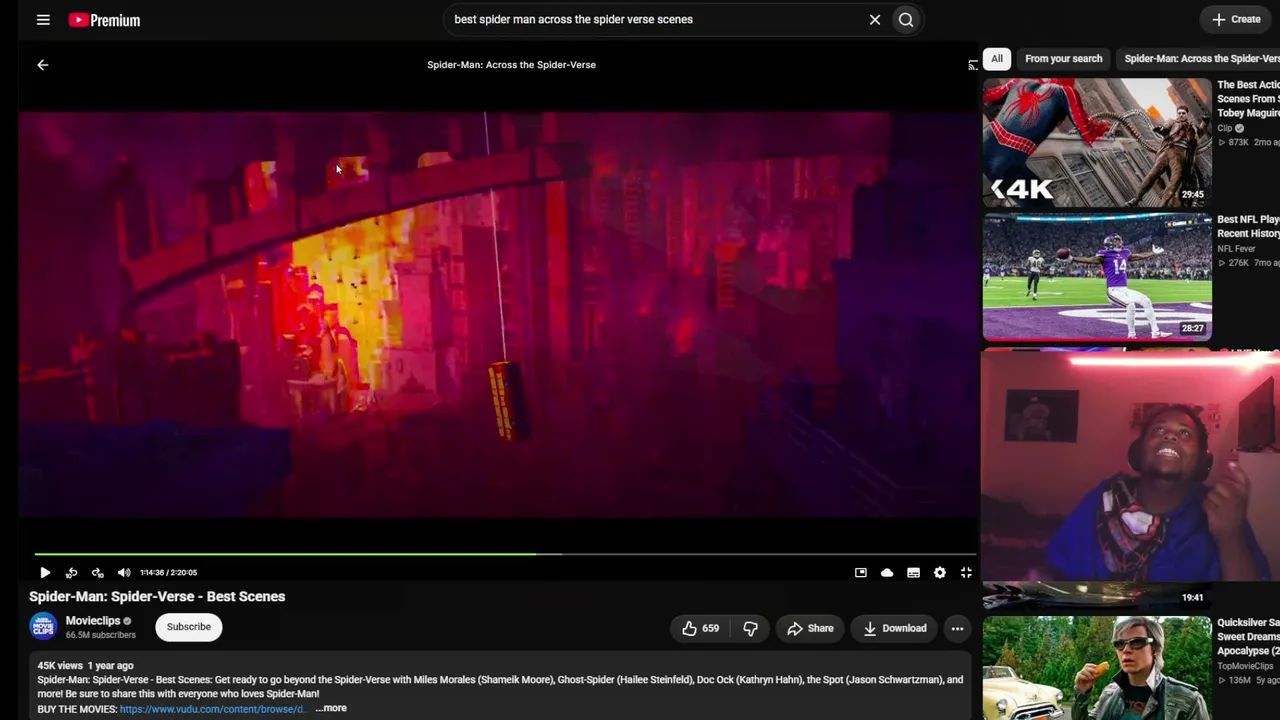Image resolution: width=1280 pixels, height=720 pixels.
Task: Select the All filter chip
Action: 997,59
